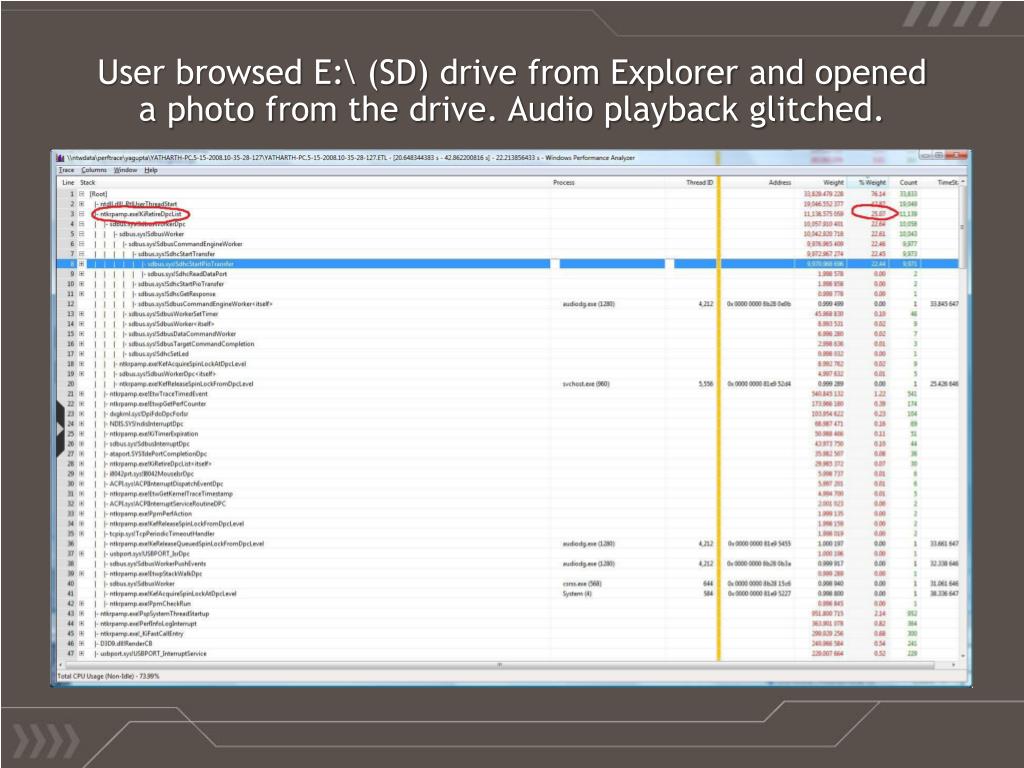This screenshot has height=768, width=1024.
Task: Open the Columns menu
Action: (93, 170)
